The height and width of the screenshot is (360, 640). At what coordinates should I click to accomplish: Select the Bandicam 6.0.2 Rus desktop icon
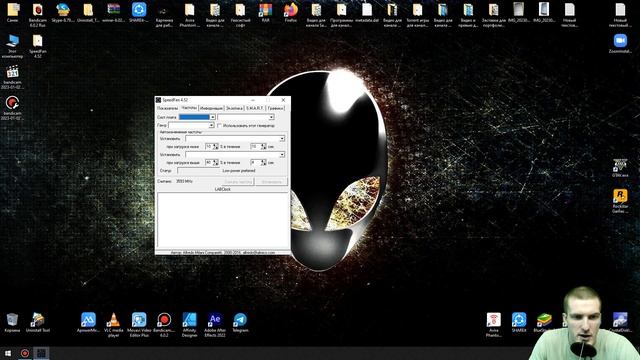(x=38, y=14)
